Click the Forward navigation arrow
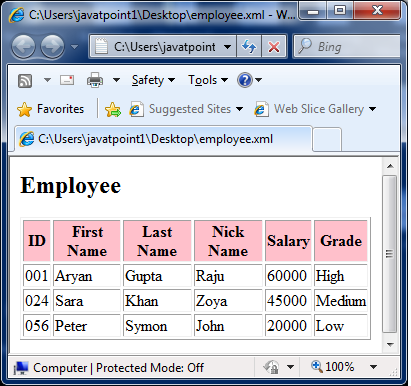 pyautogui.click(x=52, y=47)
